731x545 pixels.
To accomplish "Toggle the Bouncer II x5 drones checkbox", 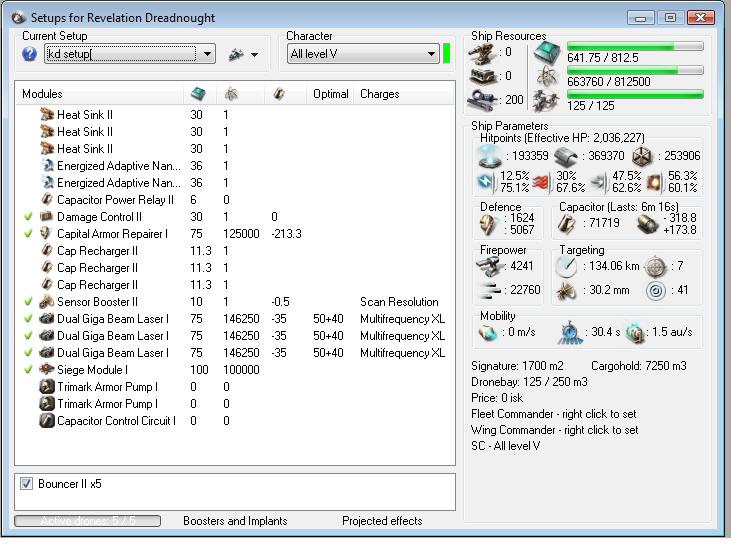I will point(27,483).
